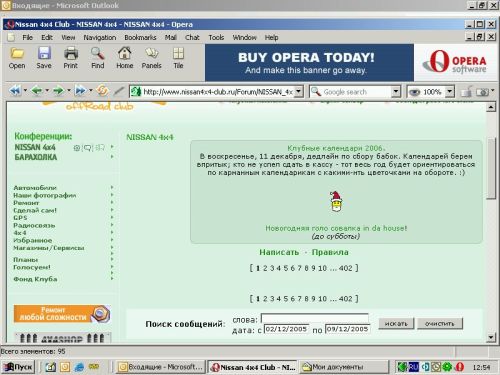
Task: Click the слова search input field
Action: (x=315, y=318)
